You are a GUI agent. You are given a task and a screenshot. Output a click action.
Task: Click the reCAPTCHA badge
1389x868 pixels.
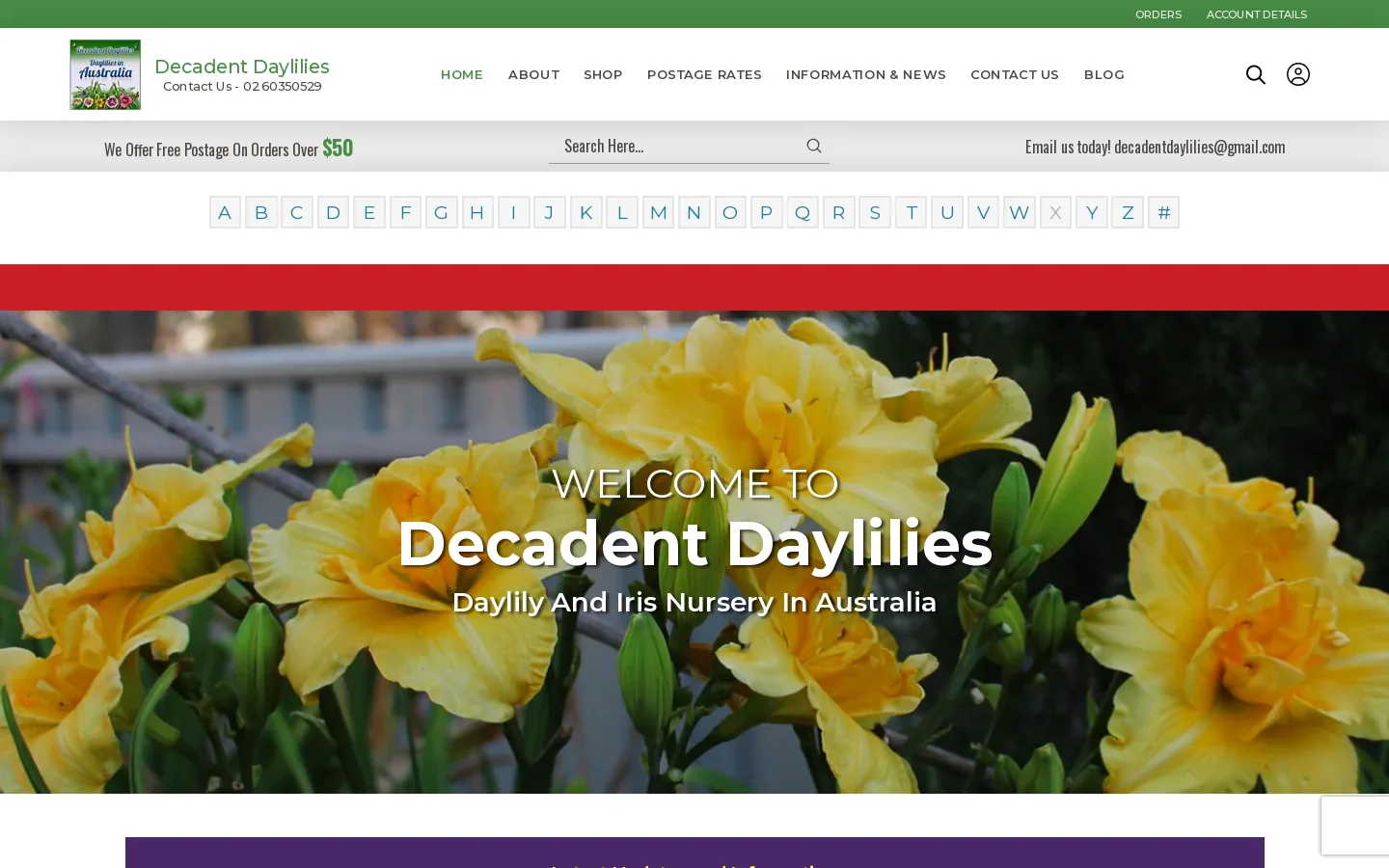click(x=1355, y=826)
